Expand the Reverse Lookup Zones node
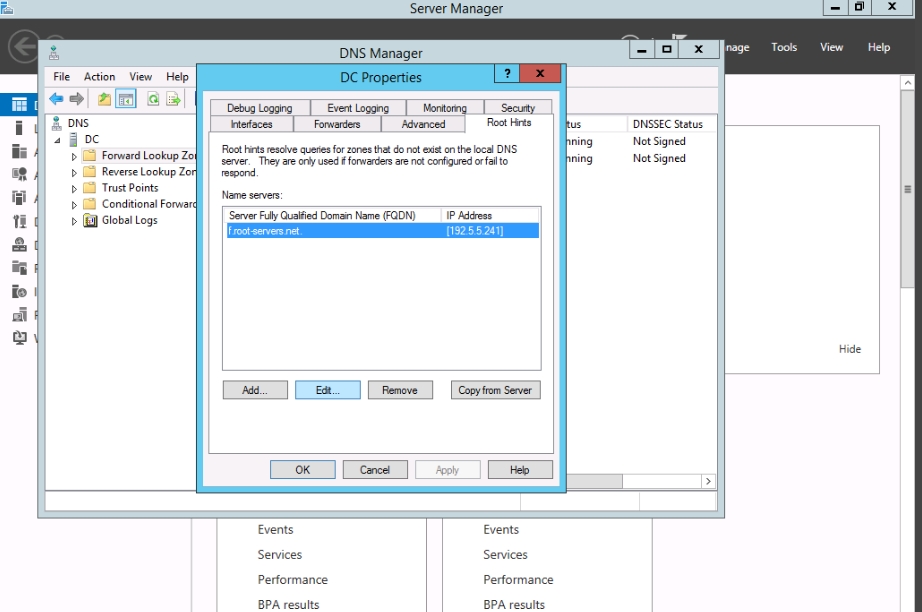 point(74,173)
